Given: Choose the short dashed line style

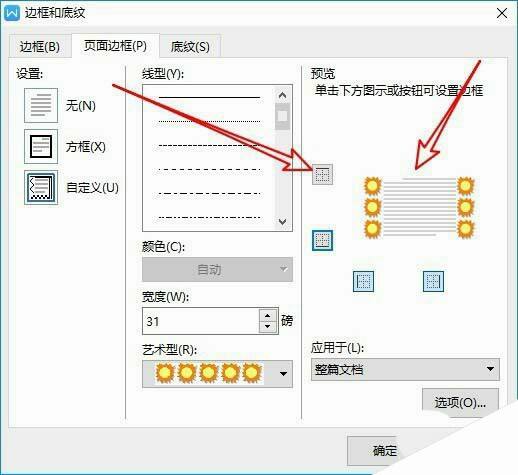Looking at the screenshot, I should coord(209,145).
